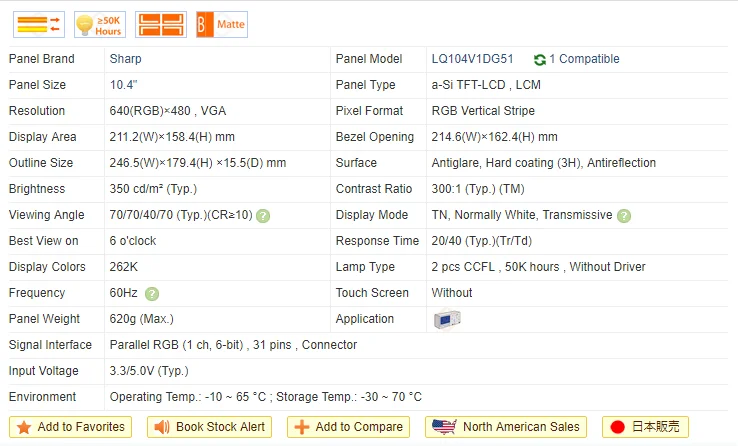Click the ≥50K Hours lightbulb badge
Image resolution: width=738 pixels, height=446 pixels.
pos(100,24)
